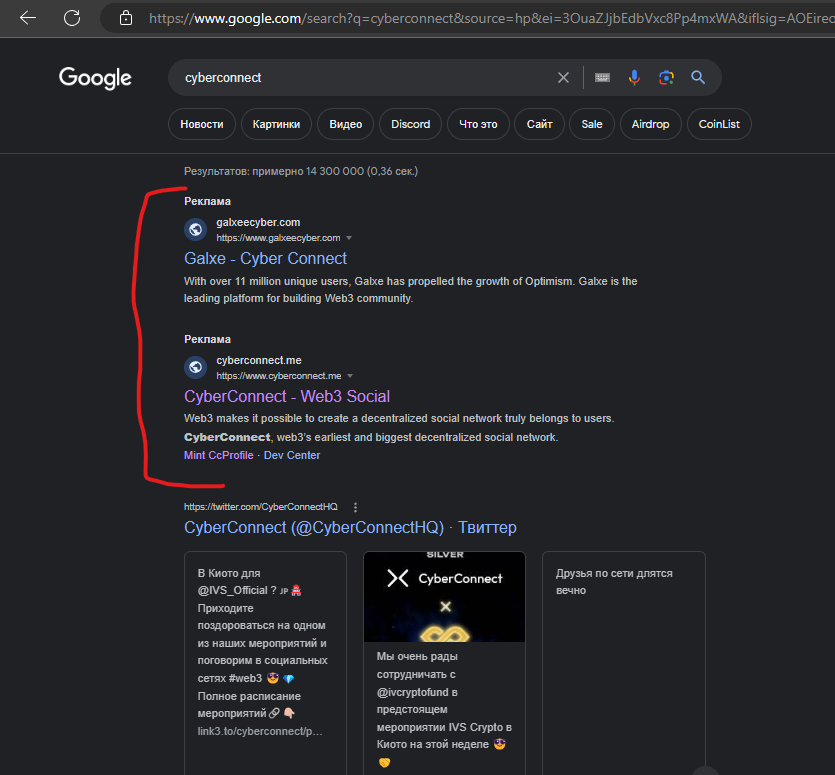Switch to the Видео results tab
Screen dimensions: 835x775
click(x=345, y=123)
